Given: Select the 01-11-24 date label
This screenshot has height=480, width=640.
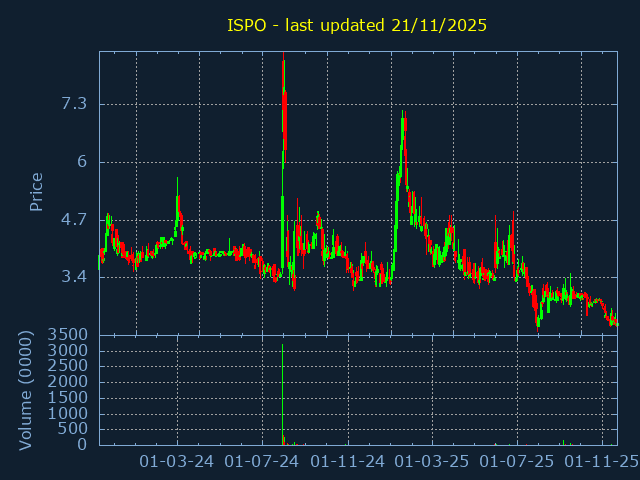Looking at the screenshot, I should [x=348, y=462].
